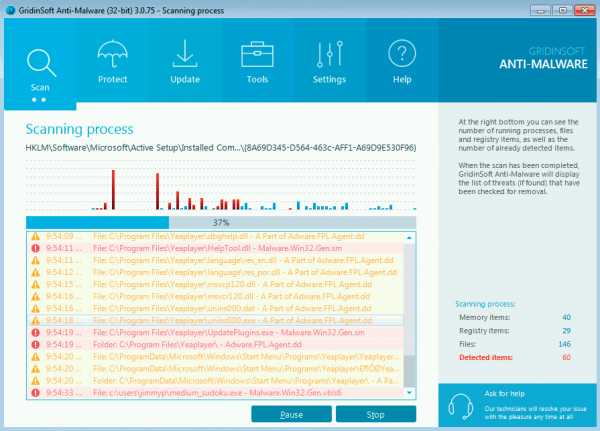This screenshot has height=431, width=600.
Task: Select the Update tab label
Action: (185, 79)
